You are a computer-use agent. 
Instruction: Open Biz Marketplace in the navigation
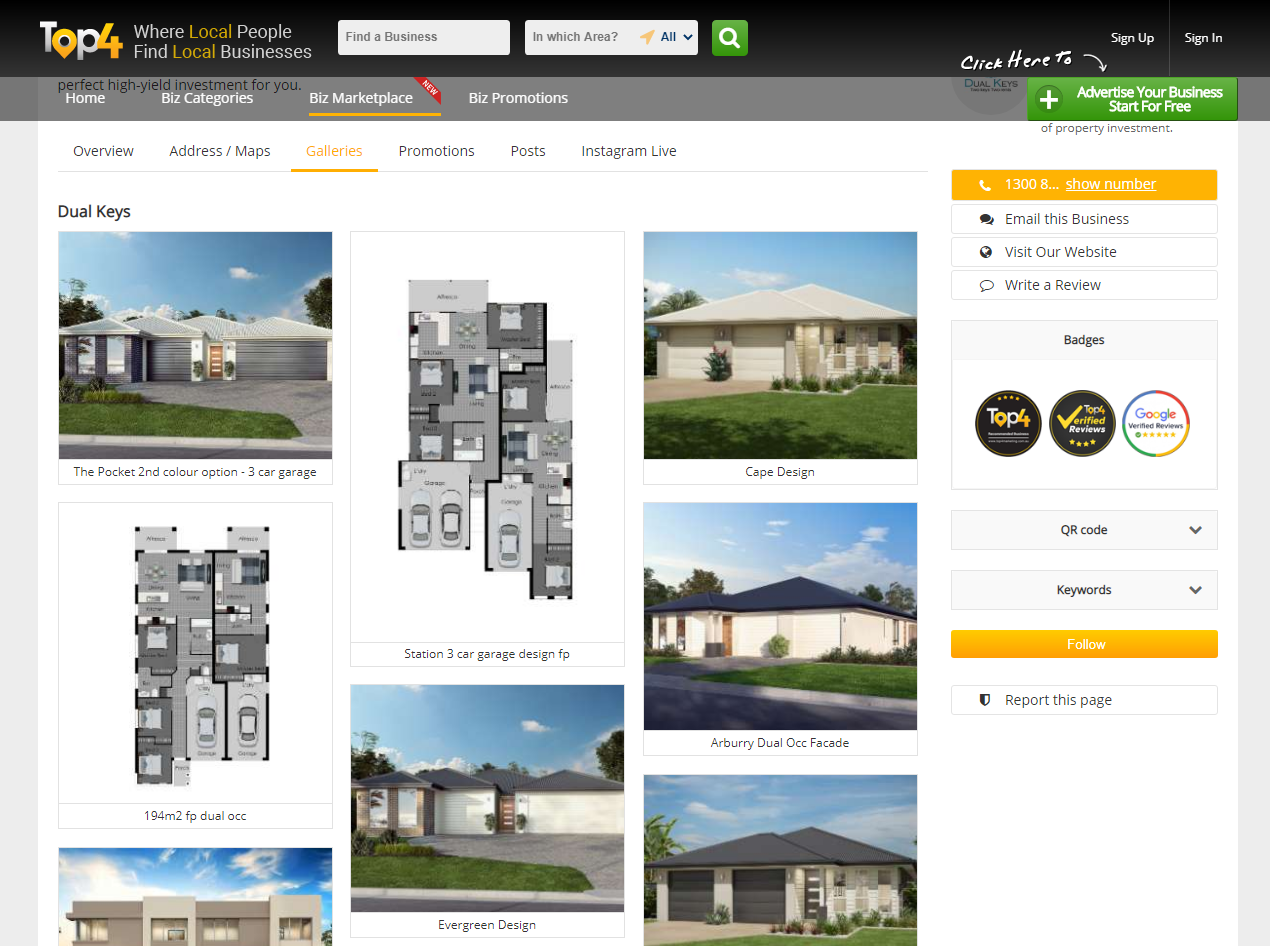361,98
